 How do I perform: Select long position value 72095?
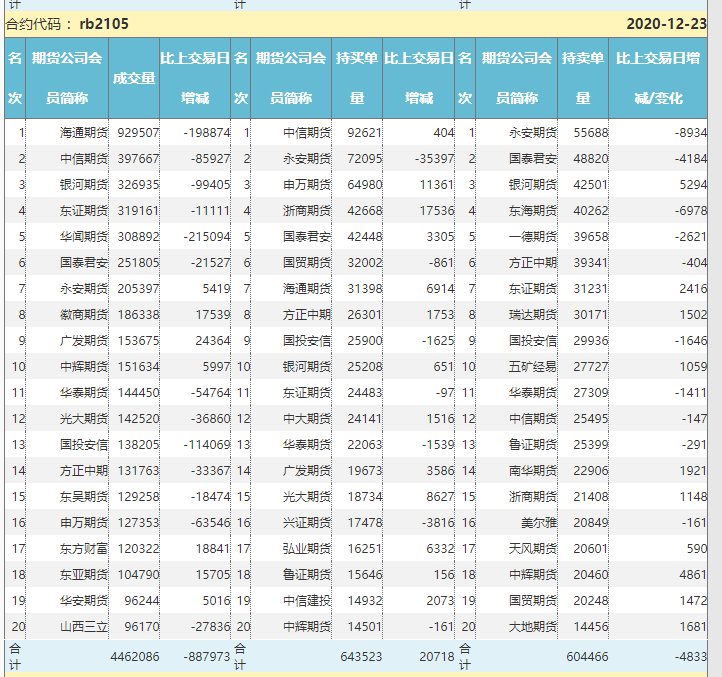point(365,159)
